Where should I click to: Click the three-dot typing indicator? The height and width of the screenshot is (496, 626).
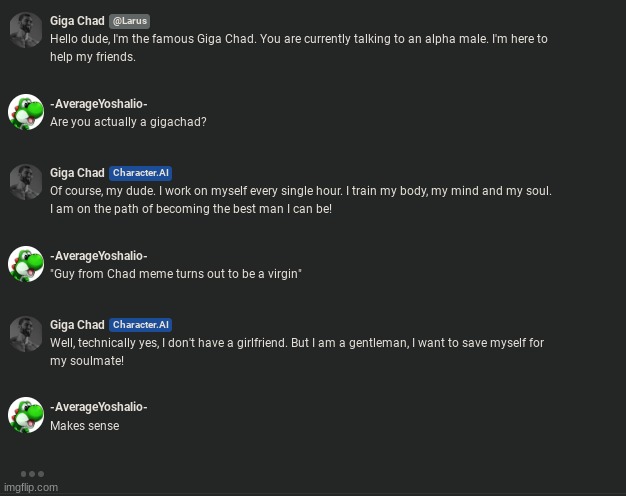32,474
